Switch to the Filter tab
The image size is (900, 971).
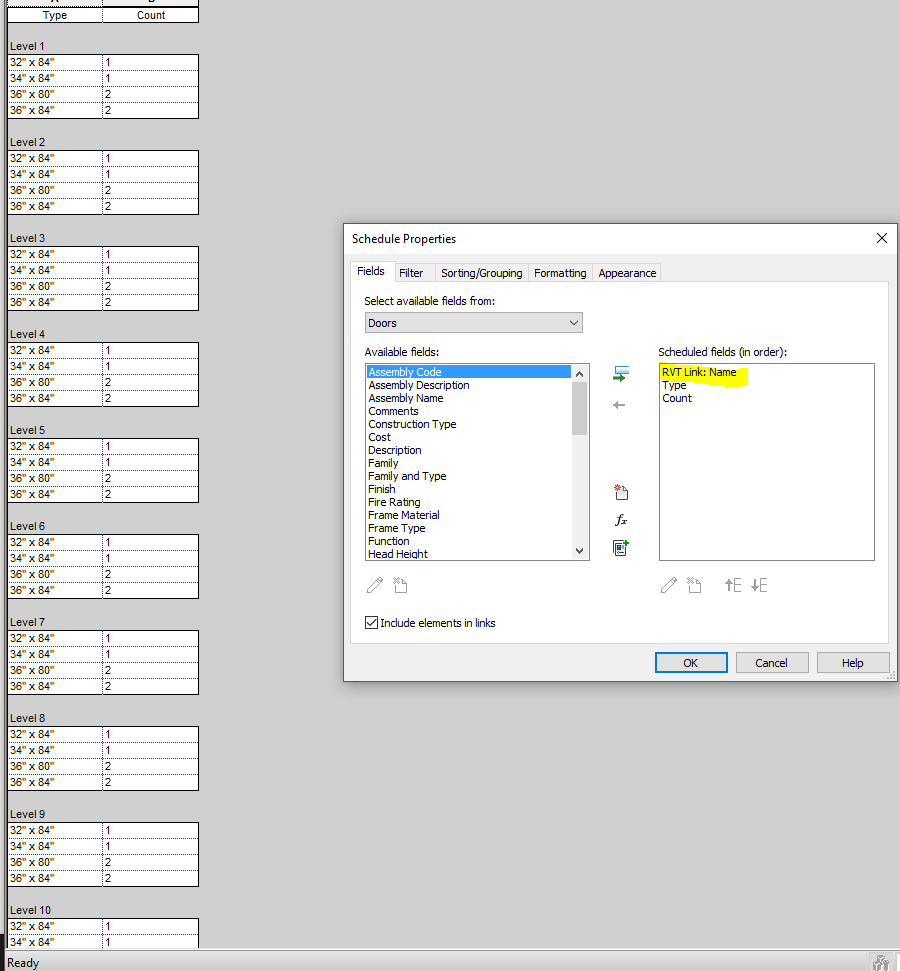point(411,273)
